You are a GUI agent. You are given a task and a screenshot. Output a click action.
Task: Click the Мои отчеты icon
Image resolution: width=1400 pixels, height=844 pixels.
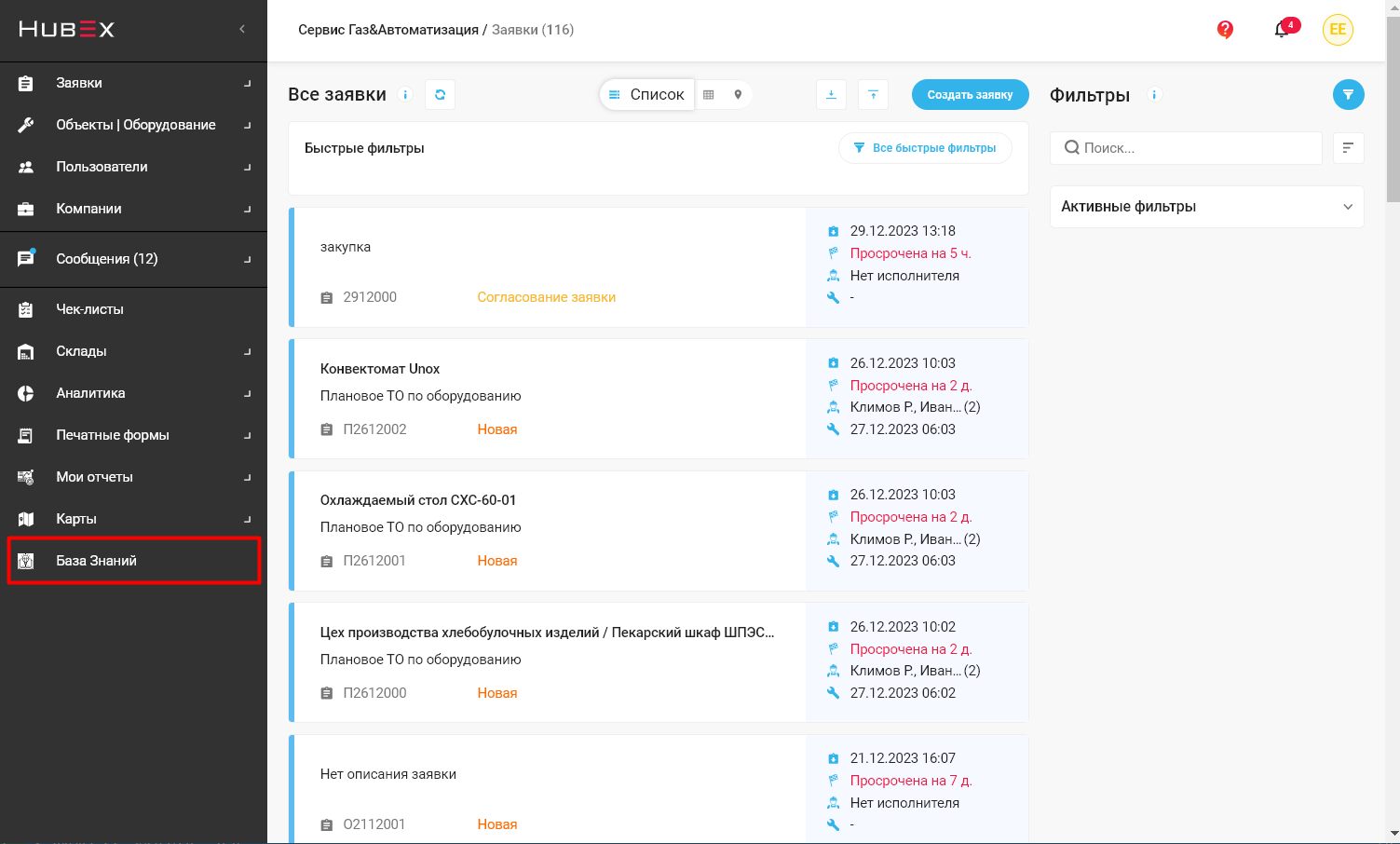[x=26, y=477]
